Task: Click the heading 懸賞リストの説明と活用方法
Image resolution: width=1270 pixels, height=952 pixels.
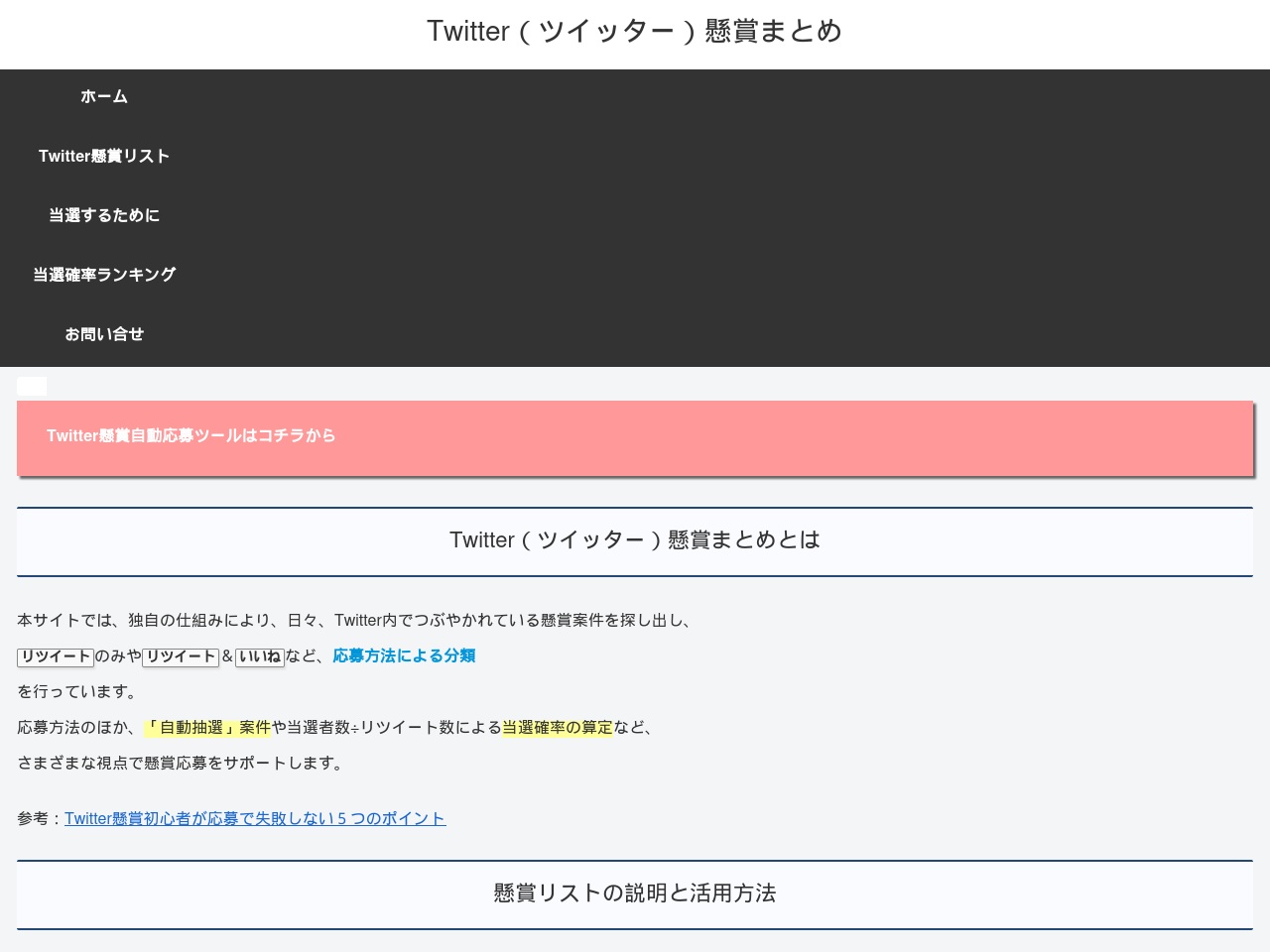Action: tap(635, 893)
